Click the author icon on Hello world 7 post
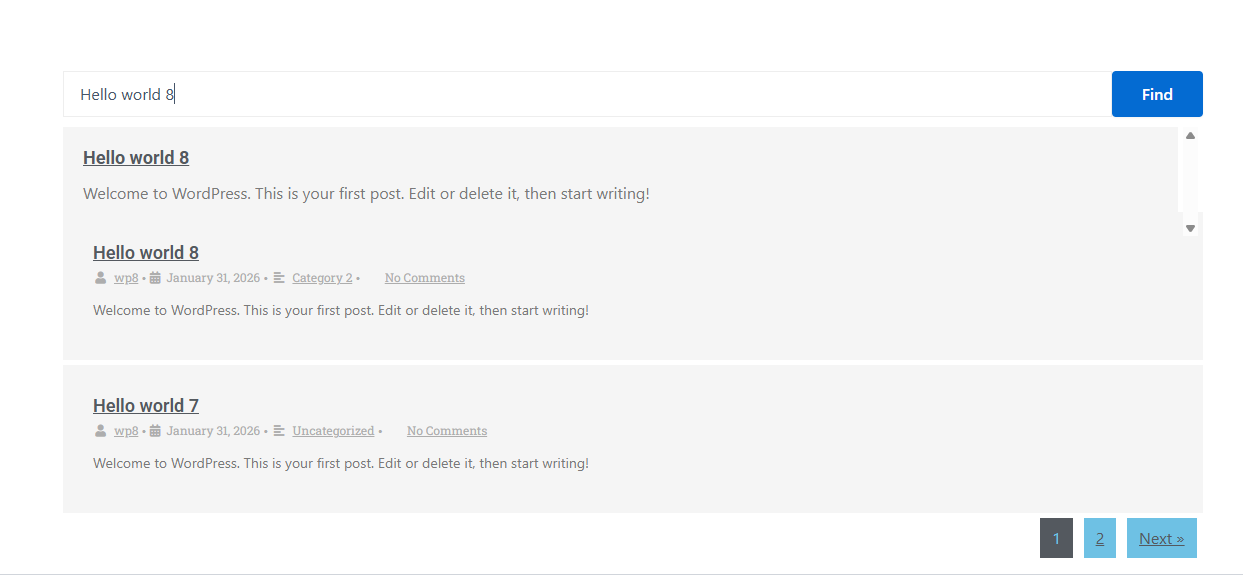This screenshot has width=1243, height=579. click(100, 431)
